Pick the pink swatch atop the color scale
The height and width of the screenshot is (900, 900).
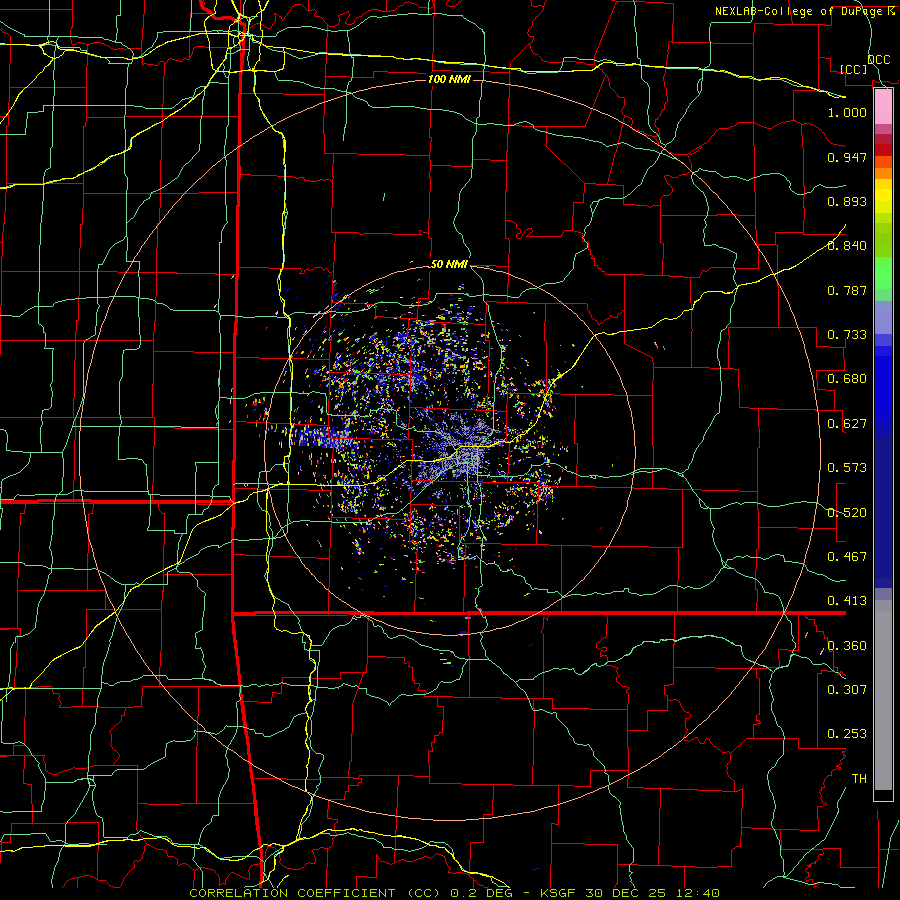pos(883,107)
